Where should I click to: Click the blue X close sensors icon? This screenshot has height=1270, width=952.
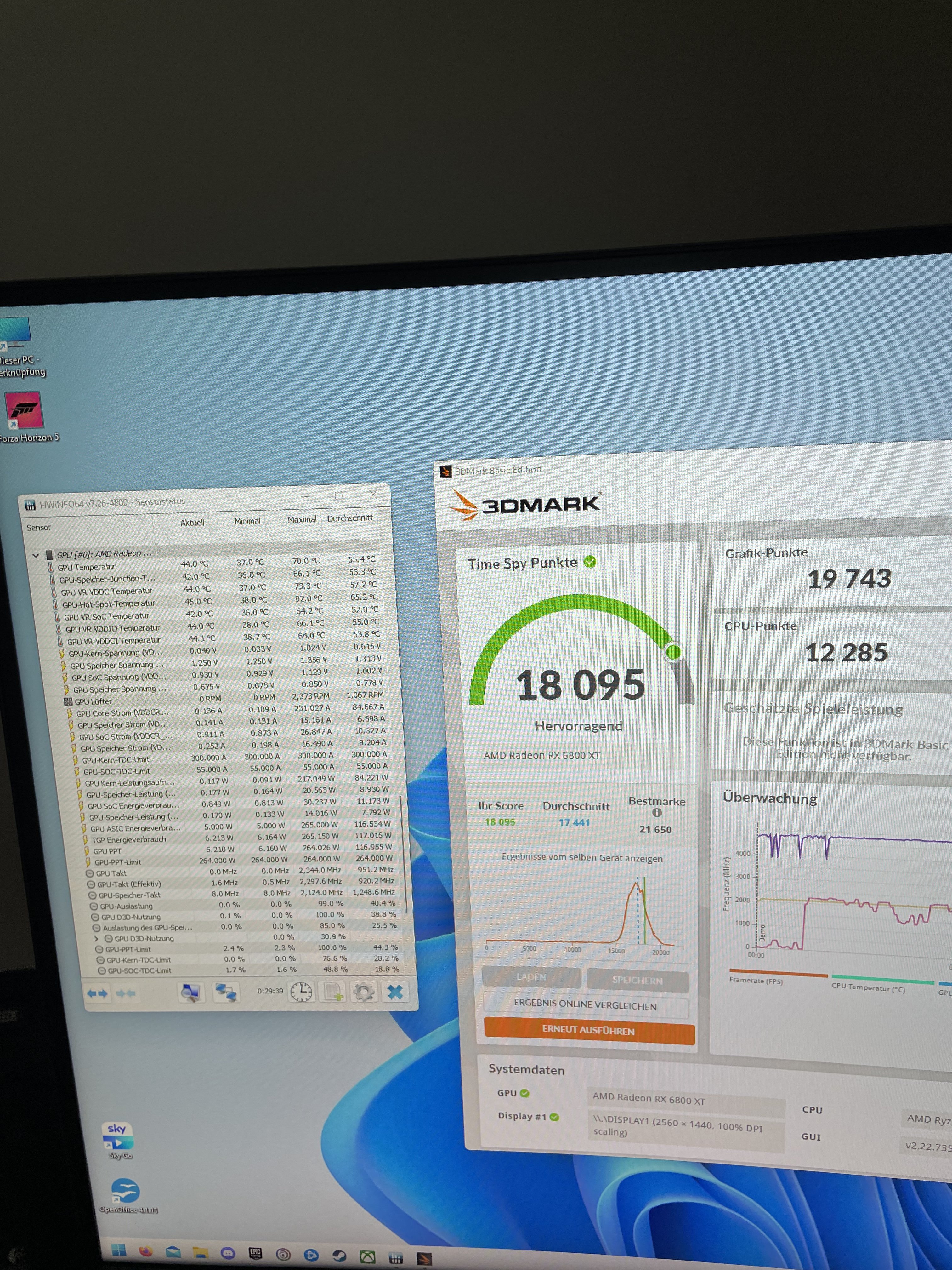click(395, 992)
